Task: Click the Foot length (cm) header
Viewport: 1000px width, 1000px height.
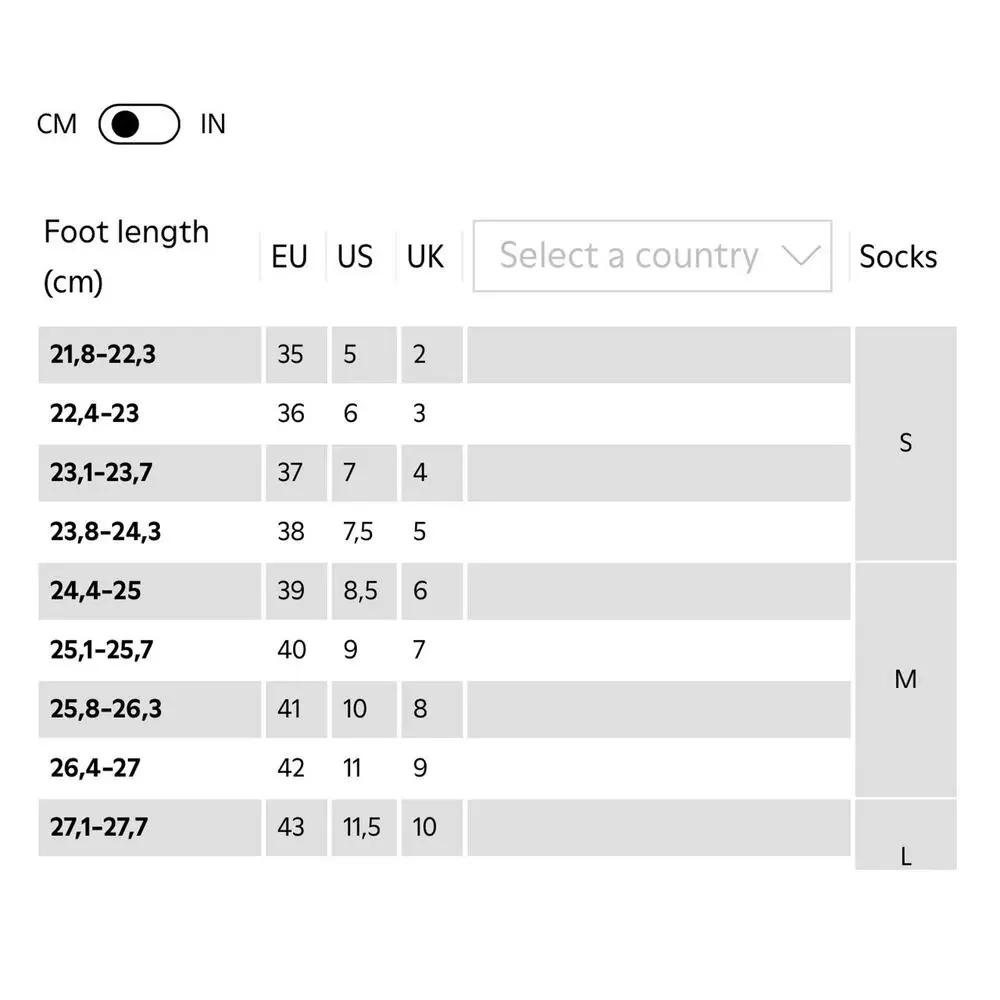Action: point(126,257)
